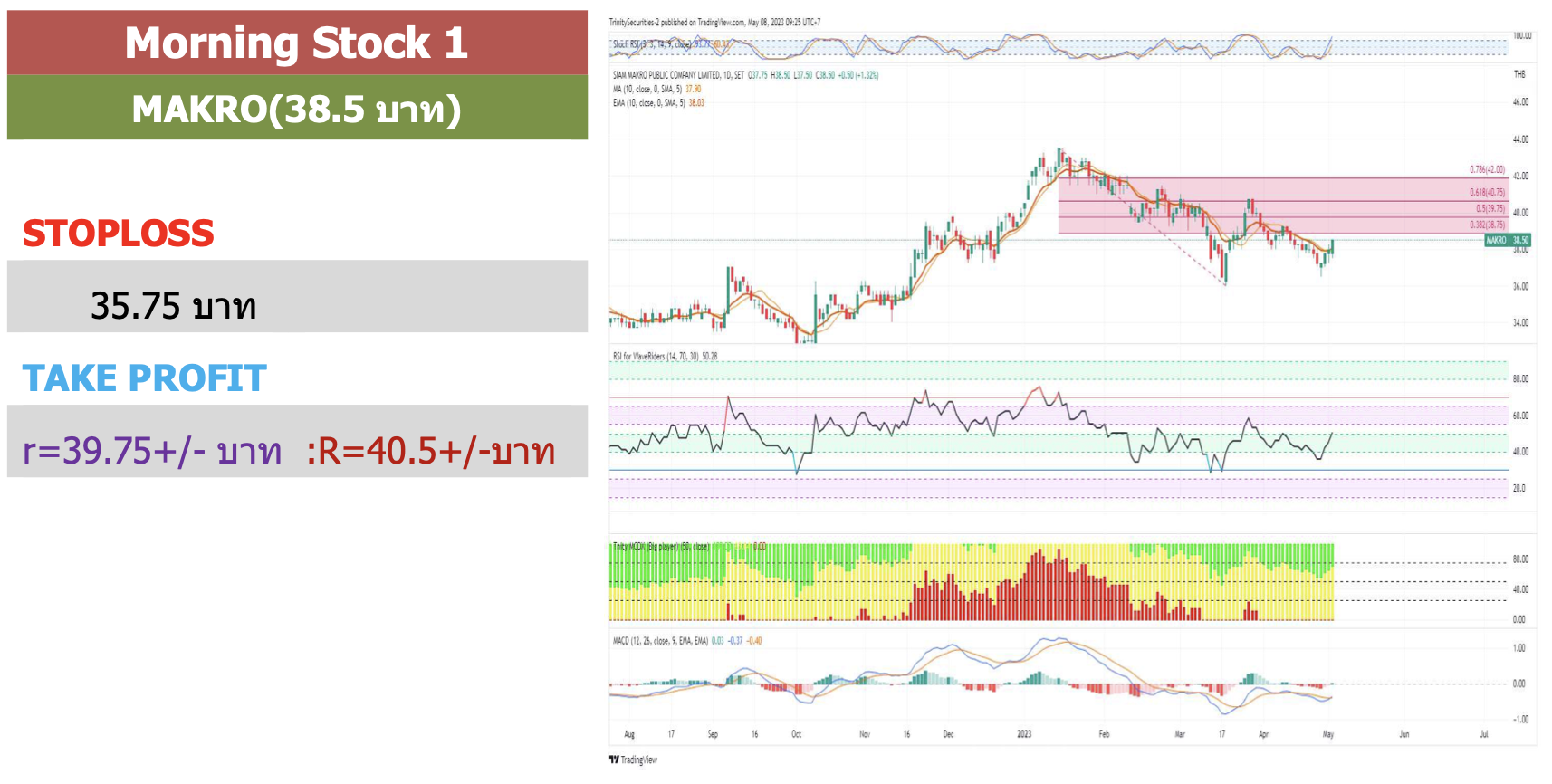The height and width of the screenshot is (784, 1552).
Task: Click the purple 'r=39.75+/- บาท' target
Action: pos(152,450)
